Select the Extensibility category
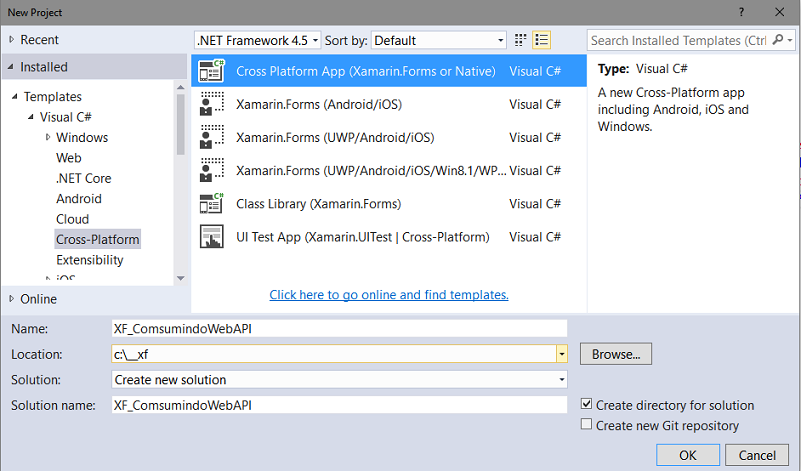Image resolution: width=801 pixels, height=471 pixels. tap(90, 260)
